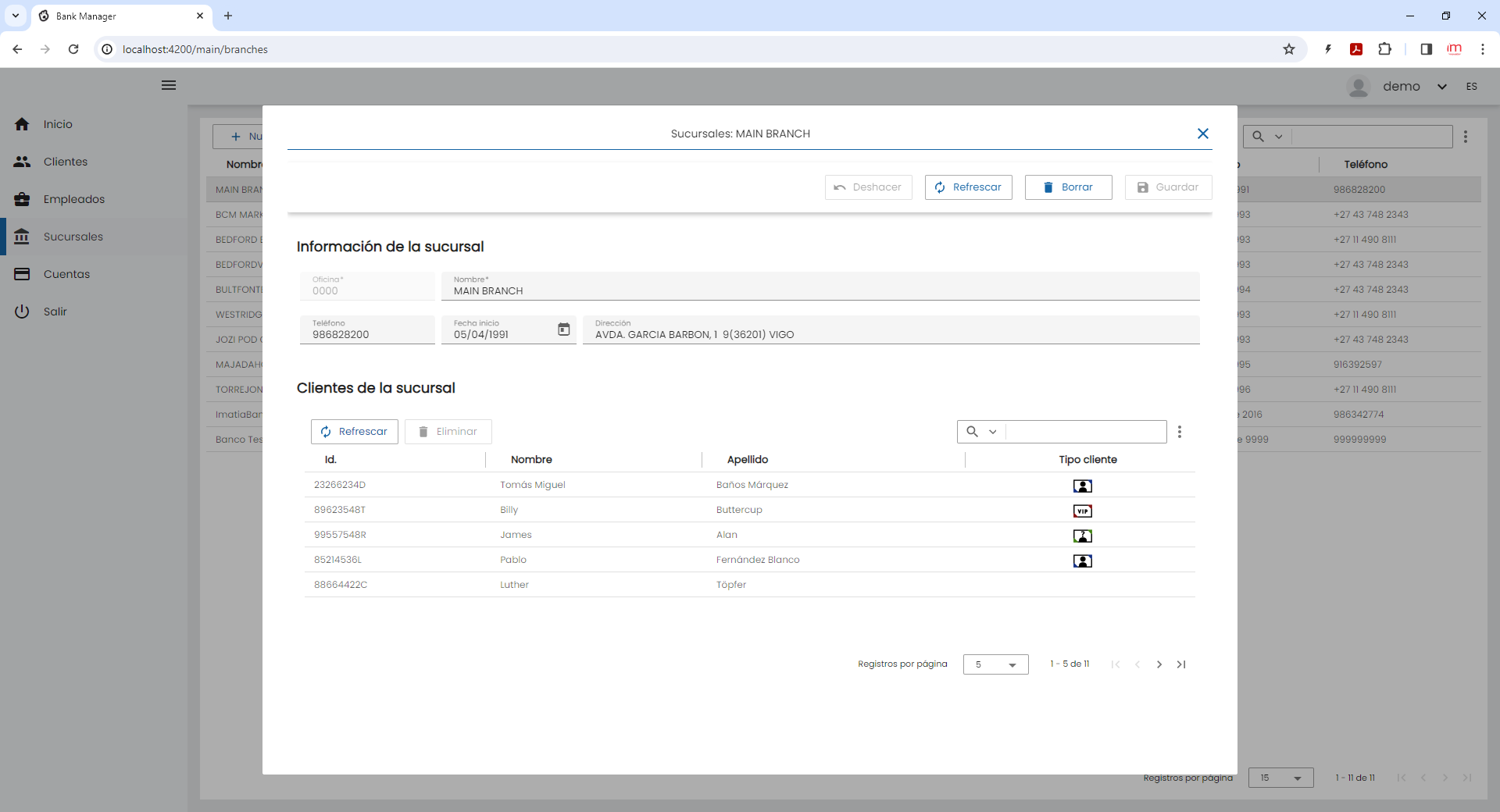The image size is (1500, 812).
Task: Close the Sucursales MAIN BRANCH dialog
Action: [1203, 134]
